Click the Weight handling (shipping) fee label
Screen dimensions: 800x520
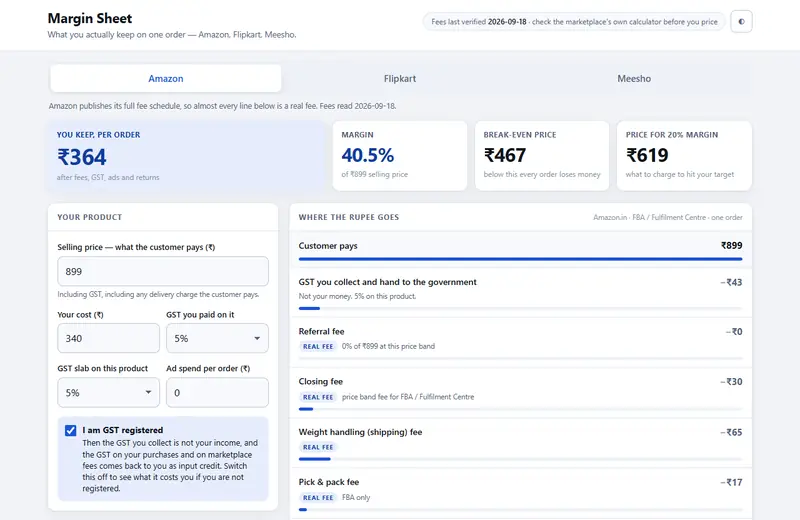tap(360, 432)
